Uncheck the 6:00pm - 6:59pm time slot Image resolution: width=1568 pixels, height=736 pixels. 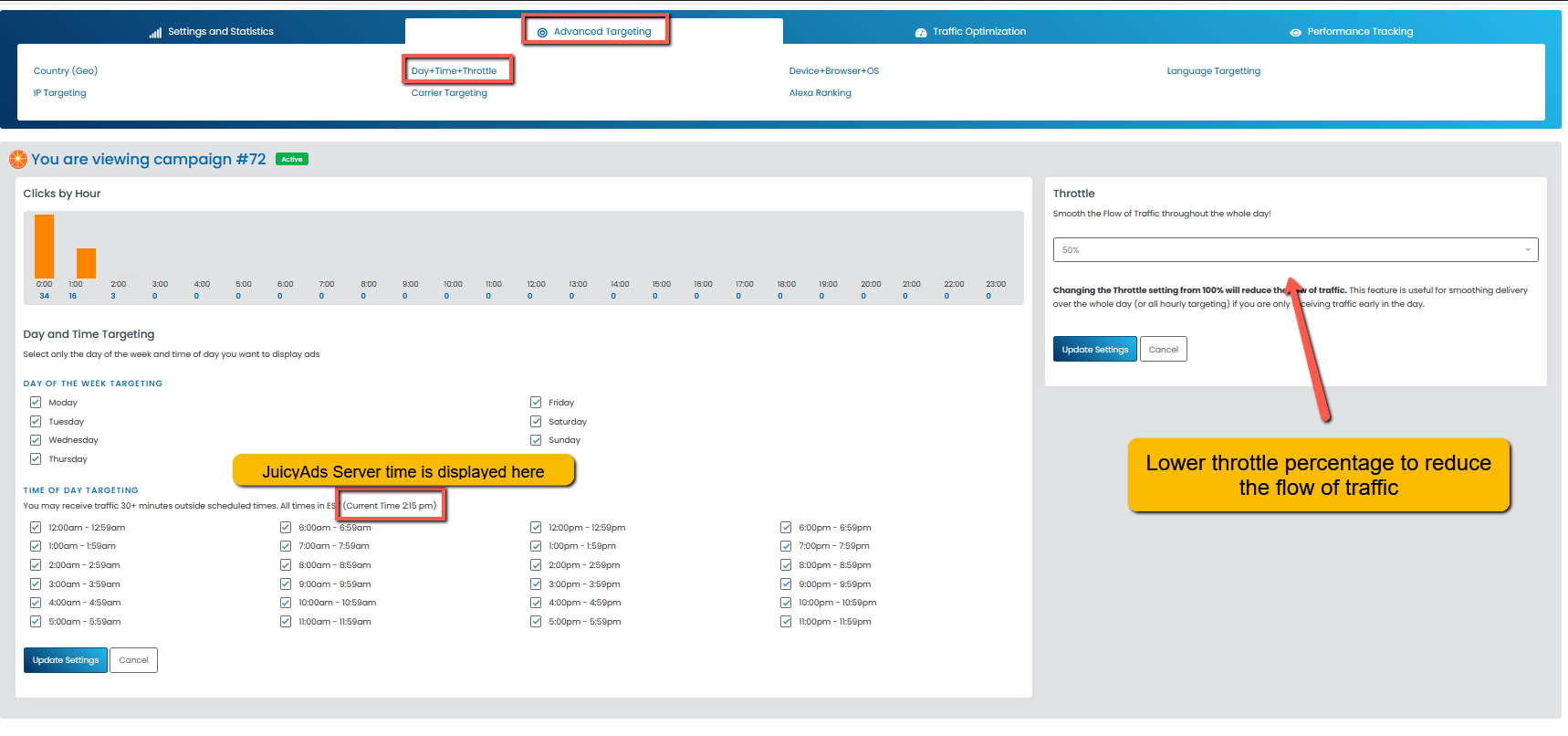(x=786, y=528)
